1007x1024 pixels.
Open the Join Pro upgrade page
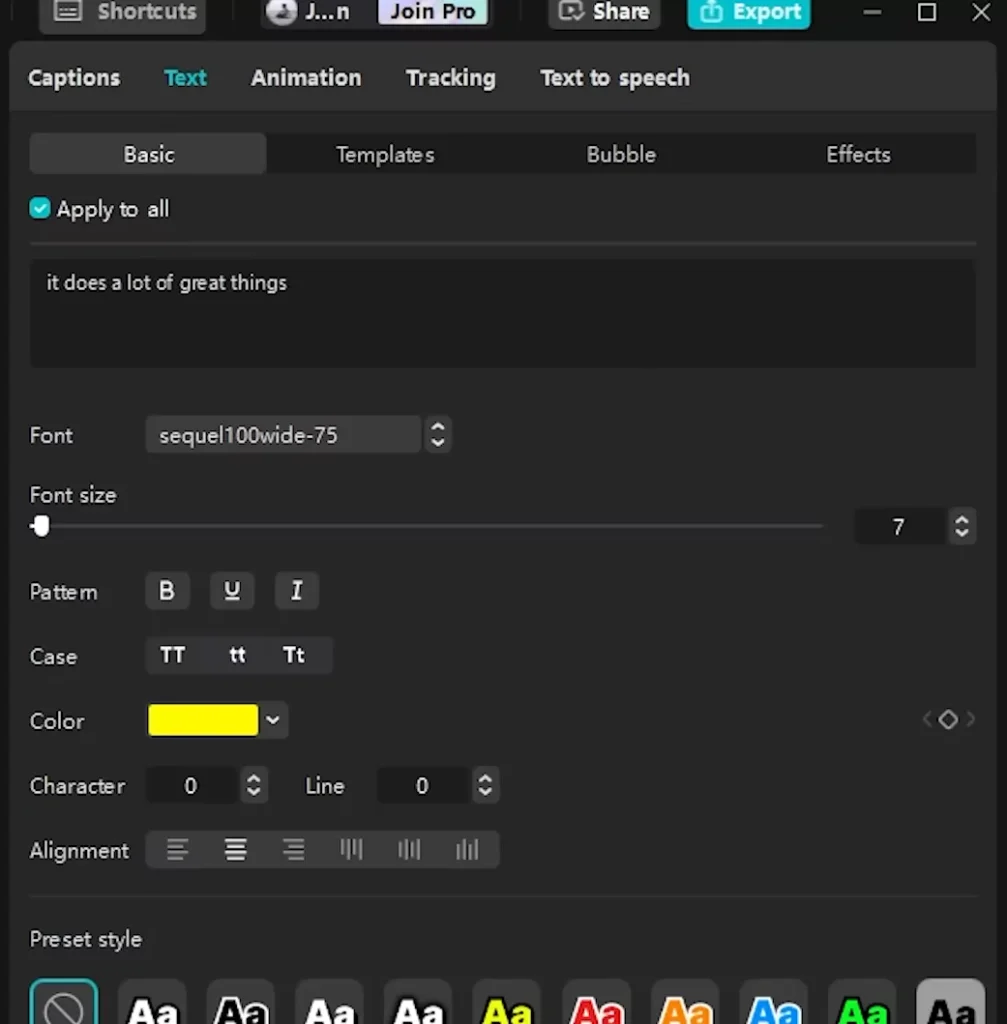433,12
